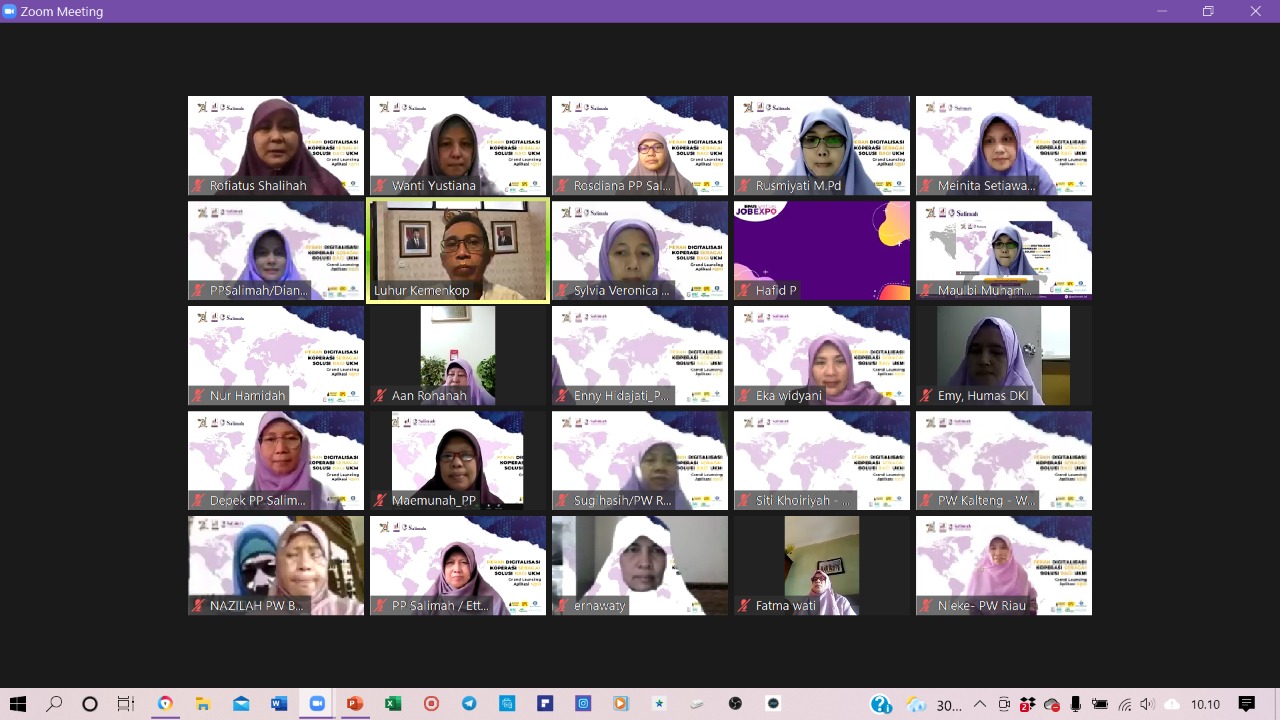The image size is (1280, 720).
Task: Click muted mic icon beside Fatma wati
Action: click(x=744, y=605)
